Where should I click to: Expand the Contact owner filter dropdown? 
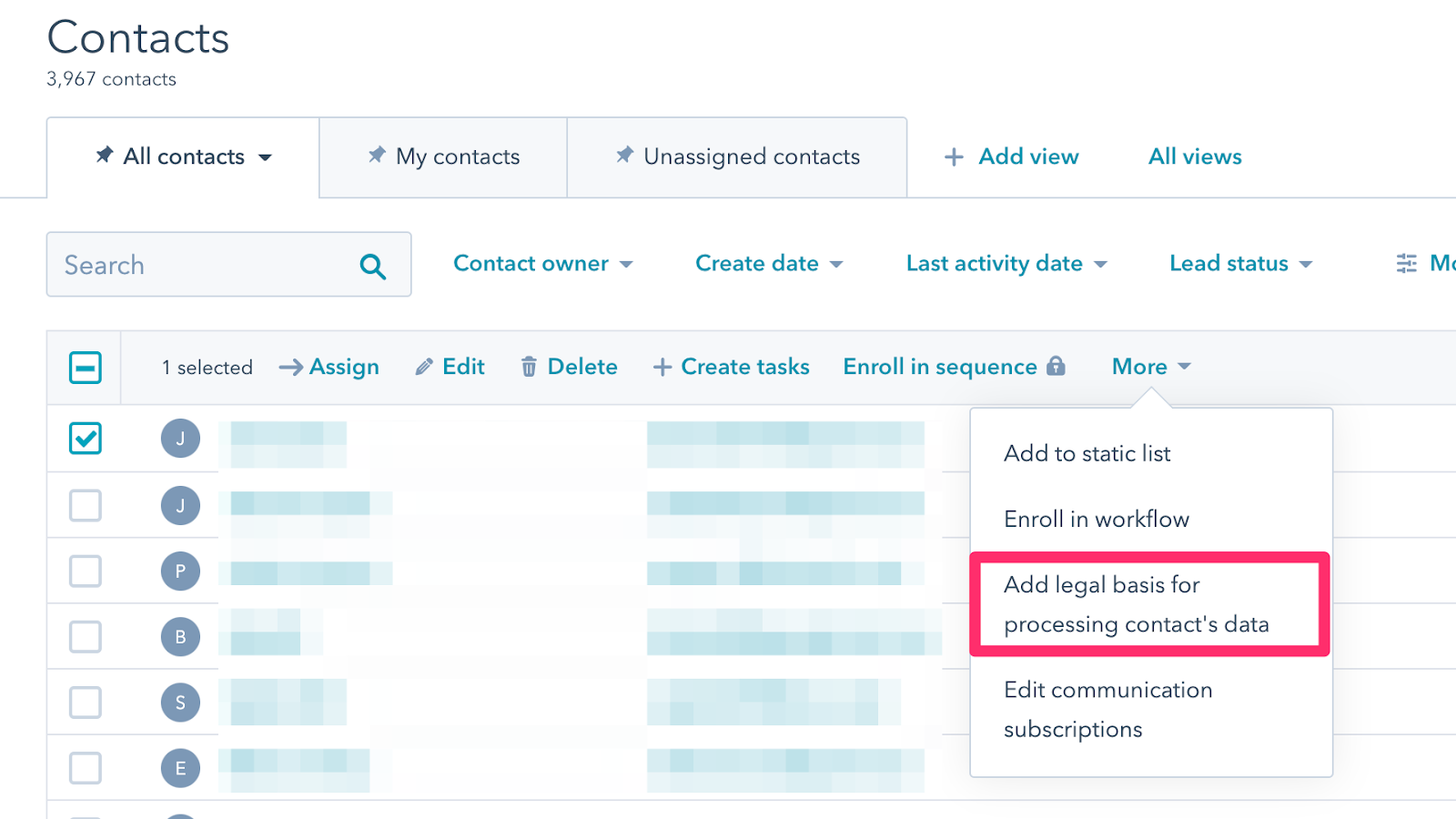click(542, 264)
